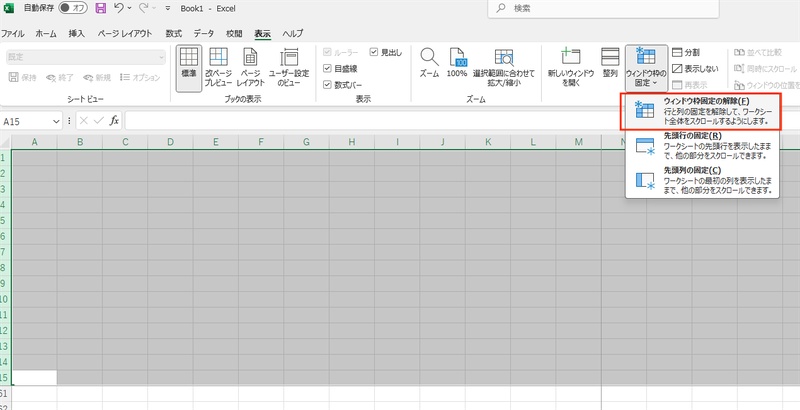This screenshot has width=800, height=410.
Task: Click the 100% zoom button
Action: (x=457, y=63)
